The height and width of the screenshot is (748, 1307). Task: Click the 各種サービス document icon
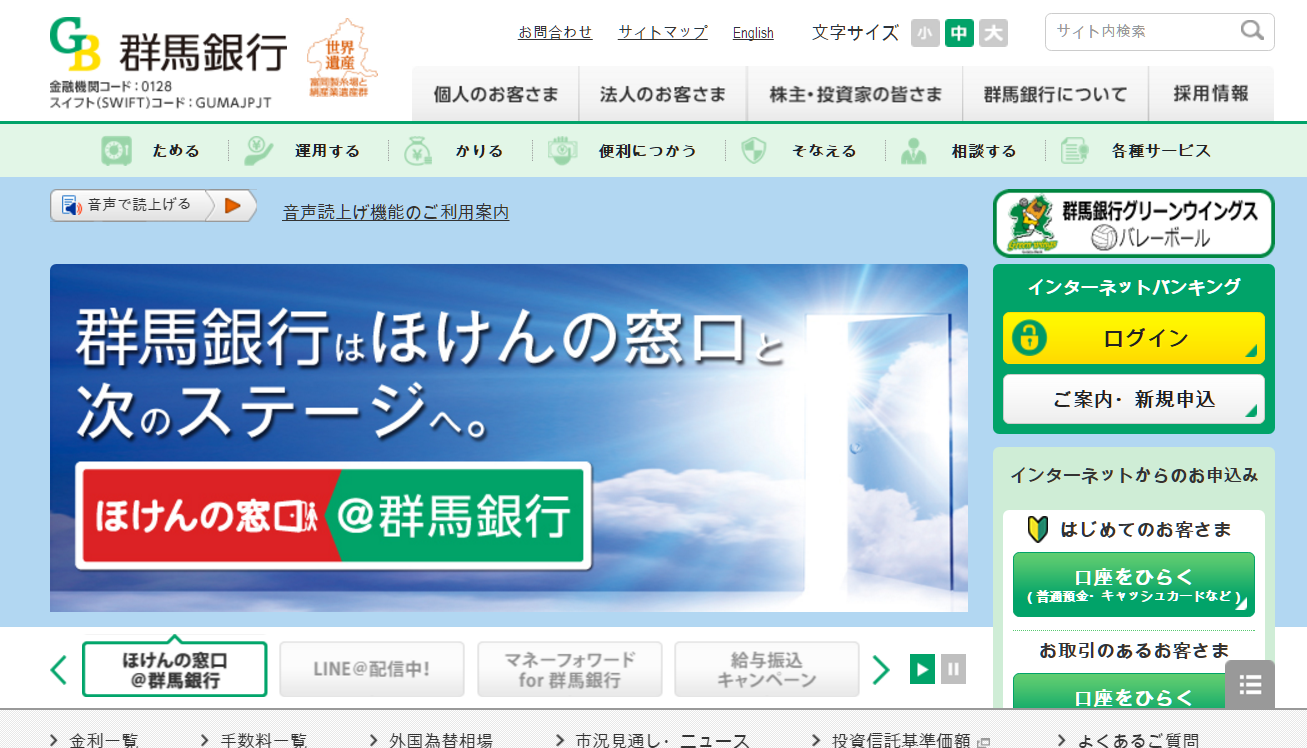(x=1074, y=151)
